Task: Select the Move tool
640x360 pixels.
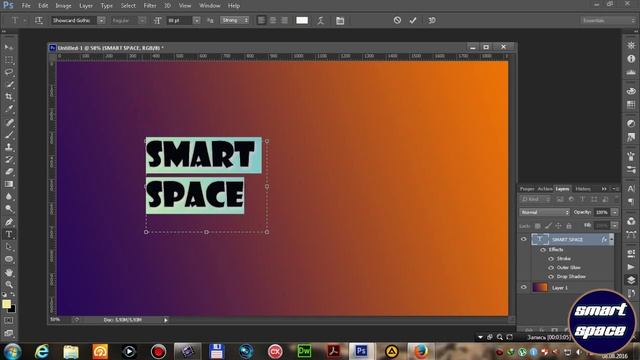Action: (x=9, y=47)
